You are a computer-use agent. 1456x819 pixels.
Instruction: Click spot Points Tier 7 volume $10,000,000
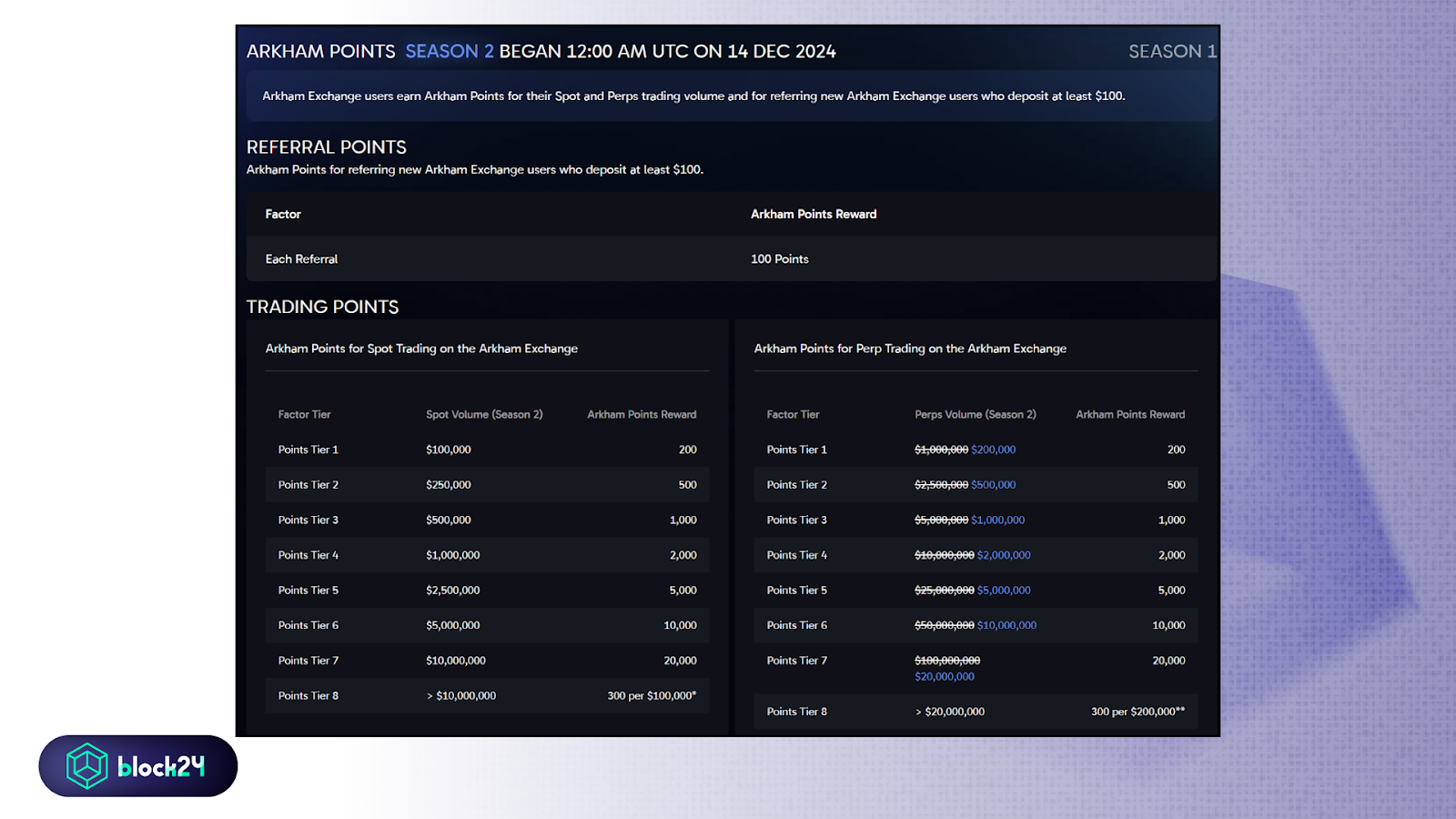[x=456, y=661]
